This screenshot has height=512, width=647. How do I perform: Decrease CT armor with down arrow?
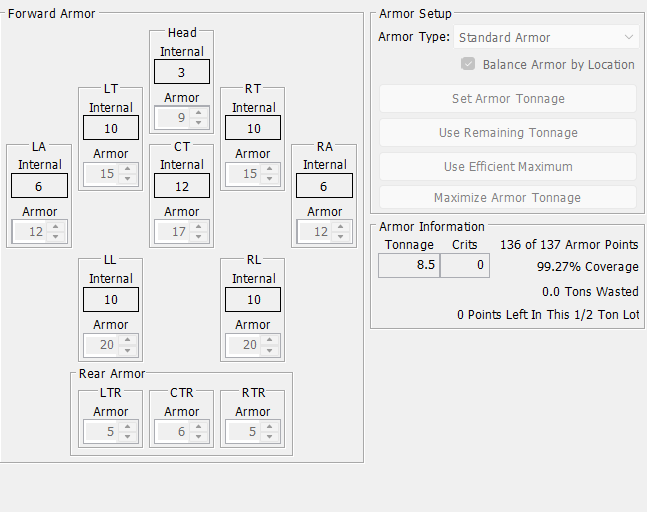coord(198,236)
